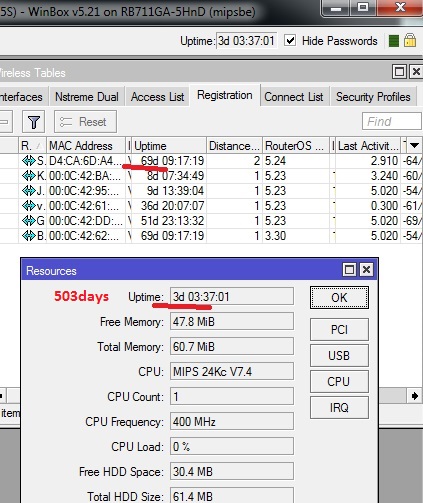The image size is (423, 503).
Task: Select the row icon for 00:0C:42:DD
Action: click(29, 221)
